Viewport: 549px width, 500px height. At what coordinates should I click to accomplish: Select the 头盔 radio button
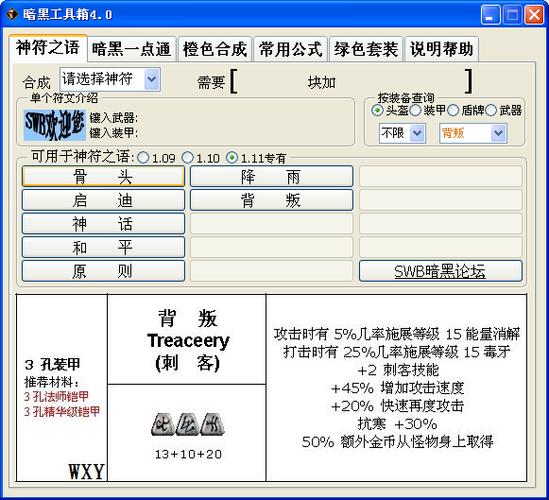point(377,111)
